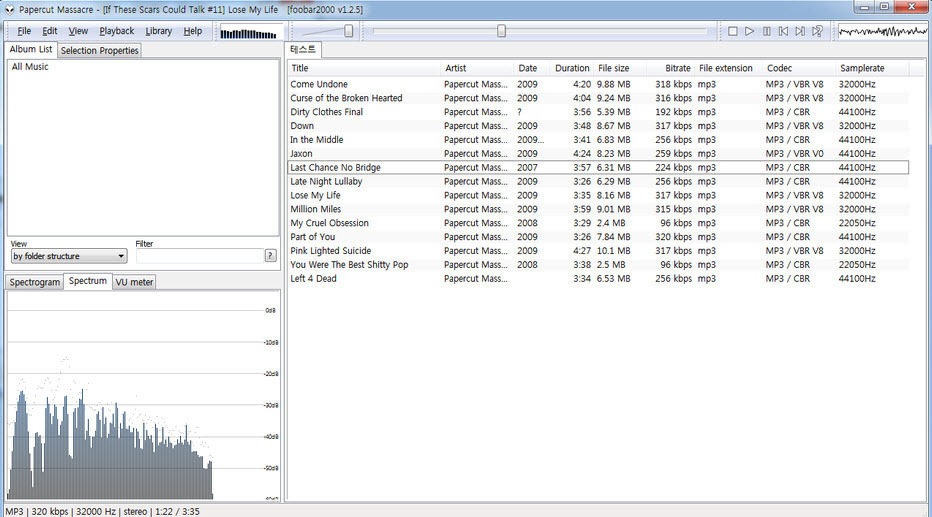932x517 pixels.
Task: Click the filter help question mark button
Action: 270,256
